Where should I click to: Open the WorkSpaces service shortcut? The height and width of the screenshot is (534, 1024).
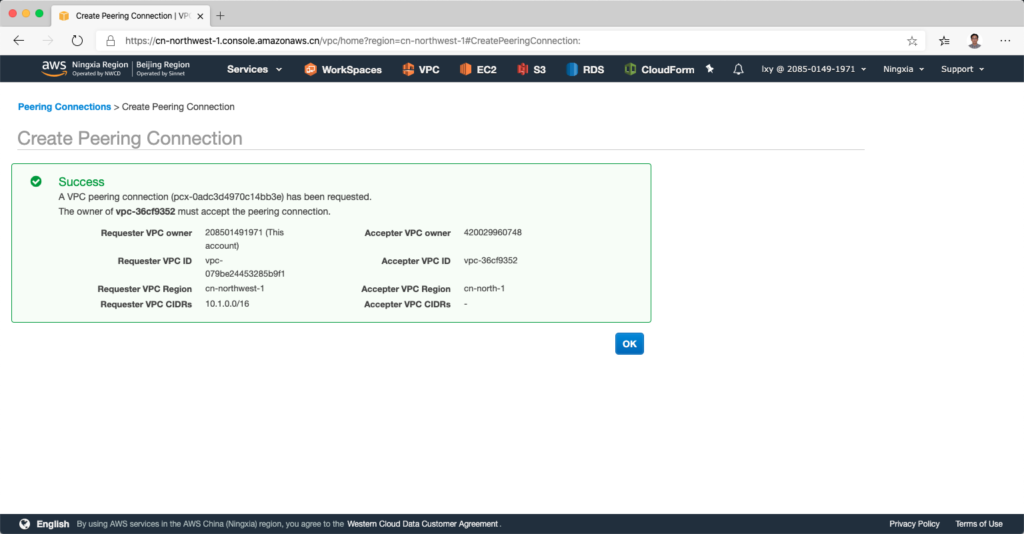(343, 69)
